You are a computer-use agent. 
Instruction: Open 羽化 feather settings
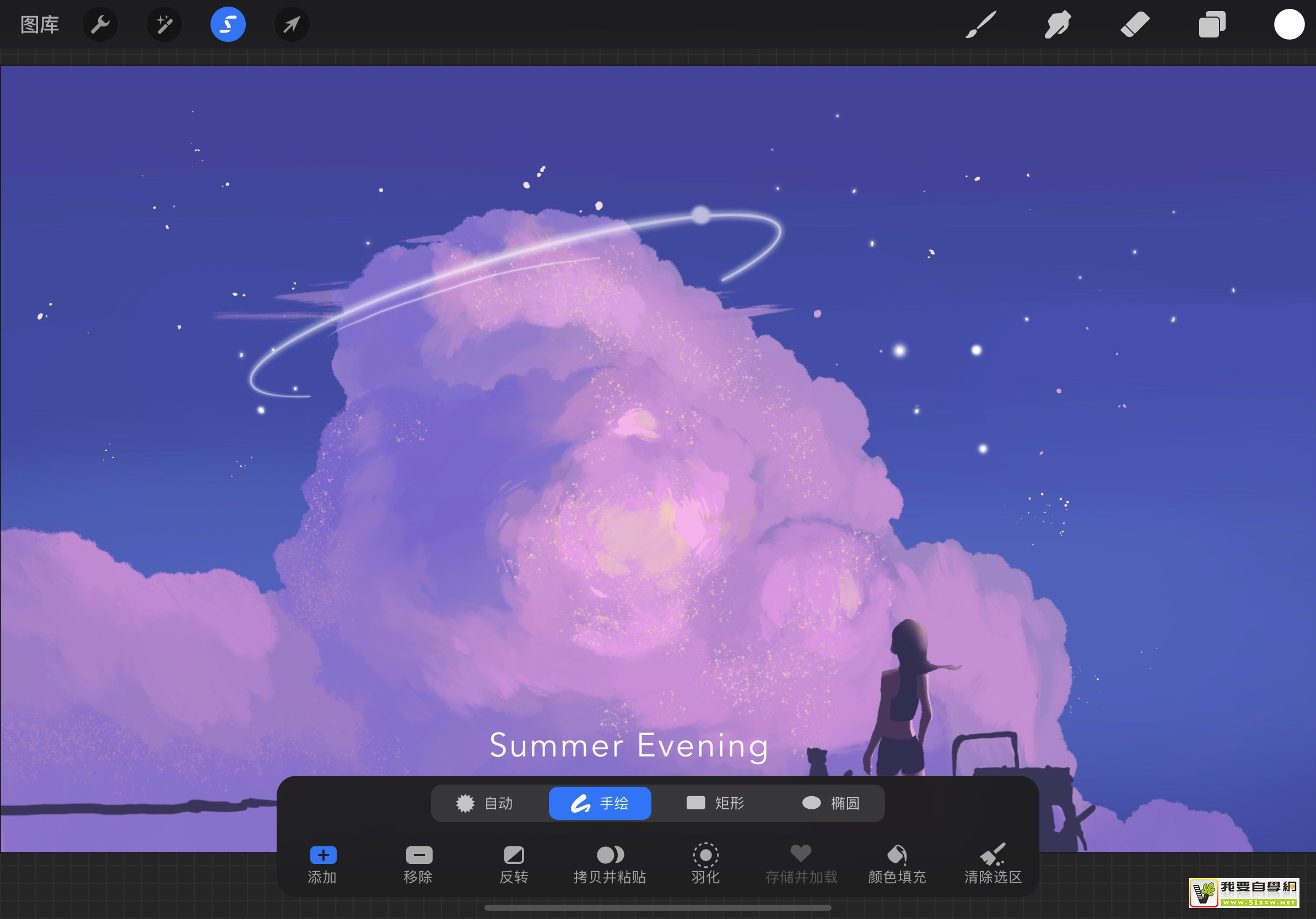(x=705, y=864)
